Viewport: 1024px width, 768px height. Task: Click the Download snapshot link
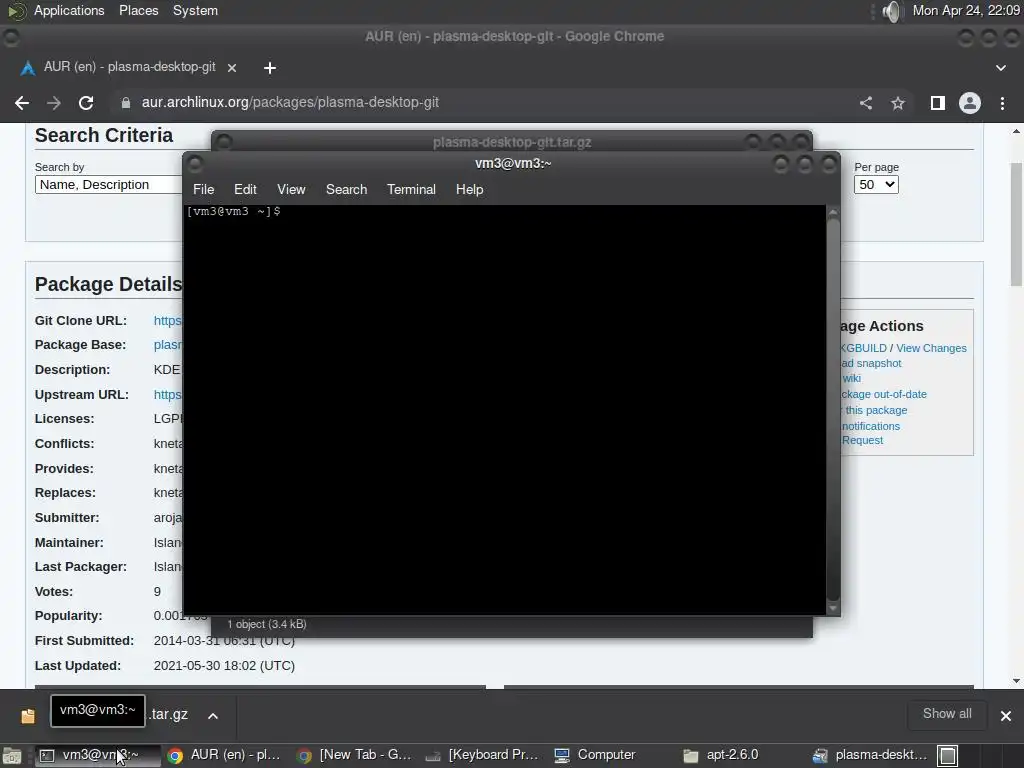pos(871,363)
